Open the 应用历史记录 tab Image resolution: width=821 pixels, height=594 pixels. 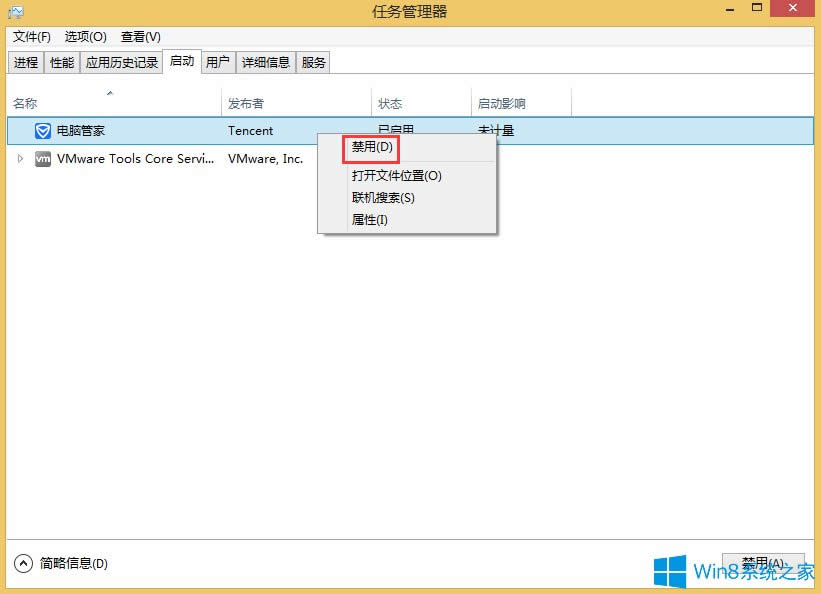(x=122, y=61)
